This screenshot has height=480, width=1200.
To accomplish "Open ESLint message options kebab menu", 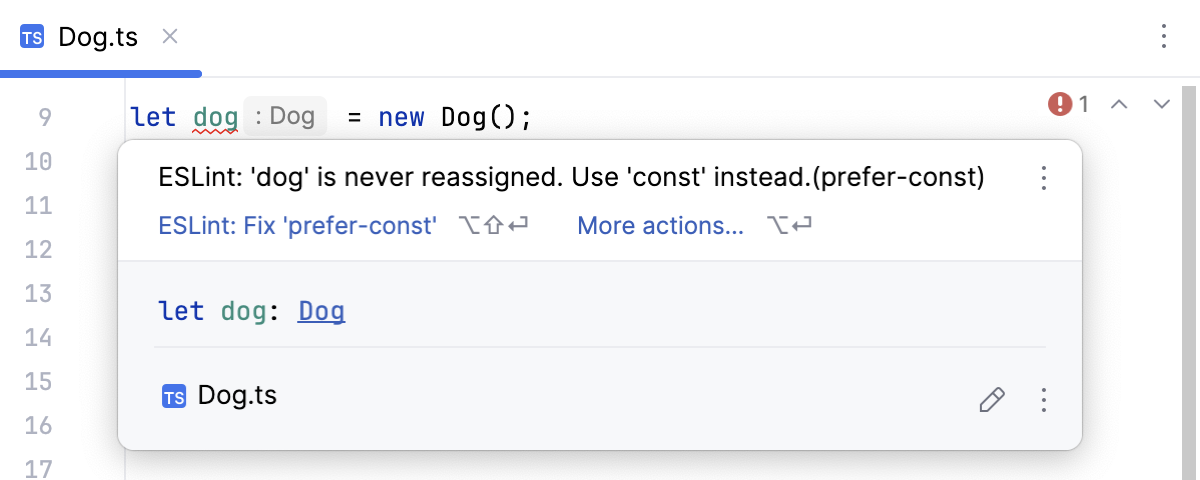I will [1044, 179].
